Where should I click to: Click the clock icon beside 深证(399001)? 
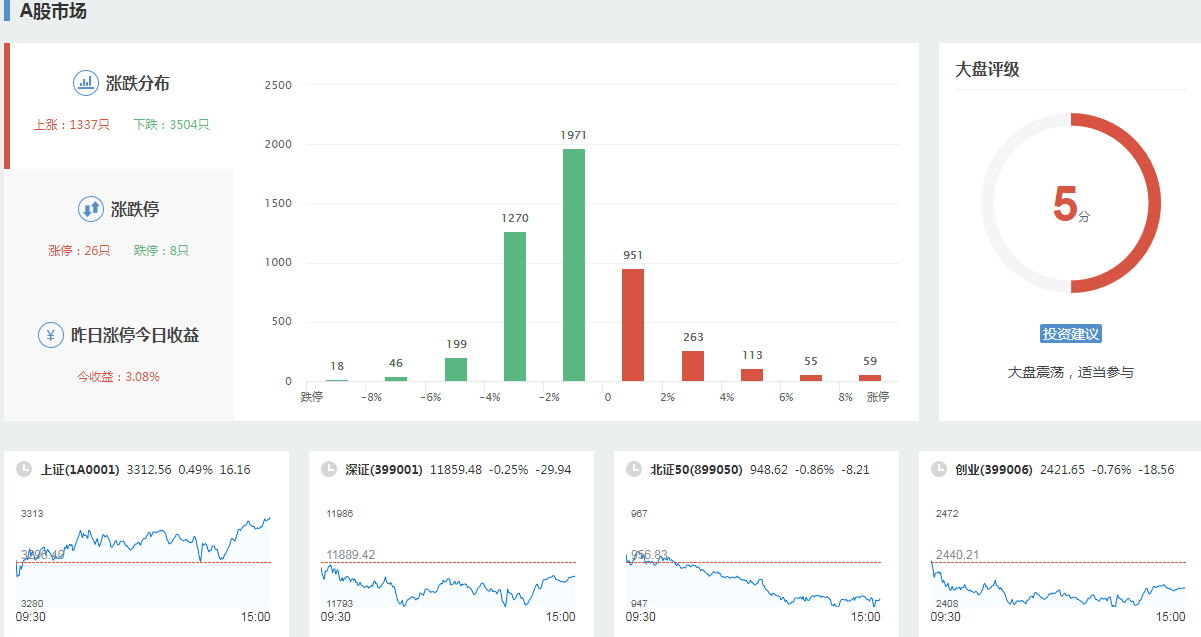point(327,469)
